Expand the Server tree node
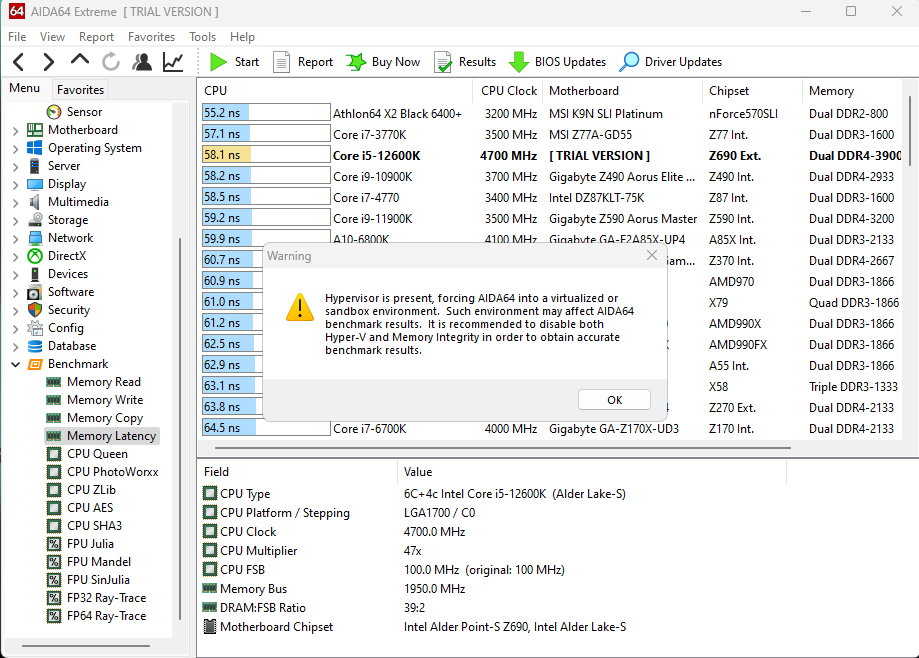919x658 pixels. tap(15, 166)
